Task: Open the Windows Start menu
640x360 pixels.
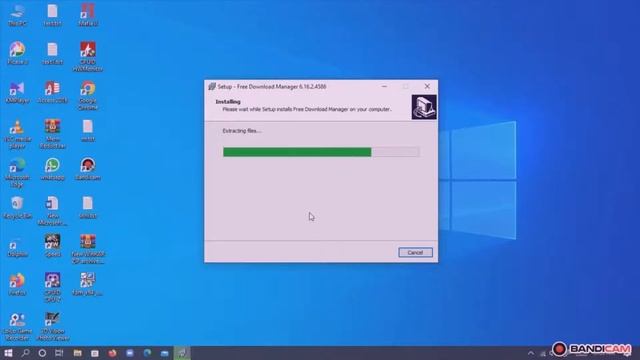Action: [8, 353]
